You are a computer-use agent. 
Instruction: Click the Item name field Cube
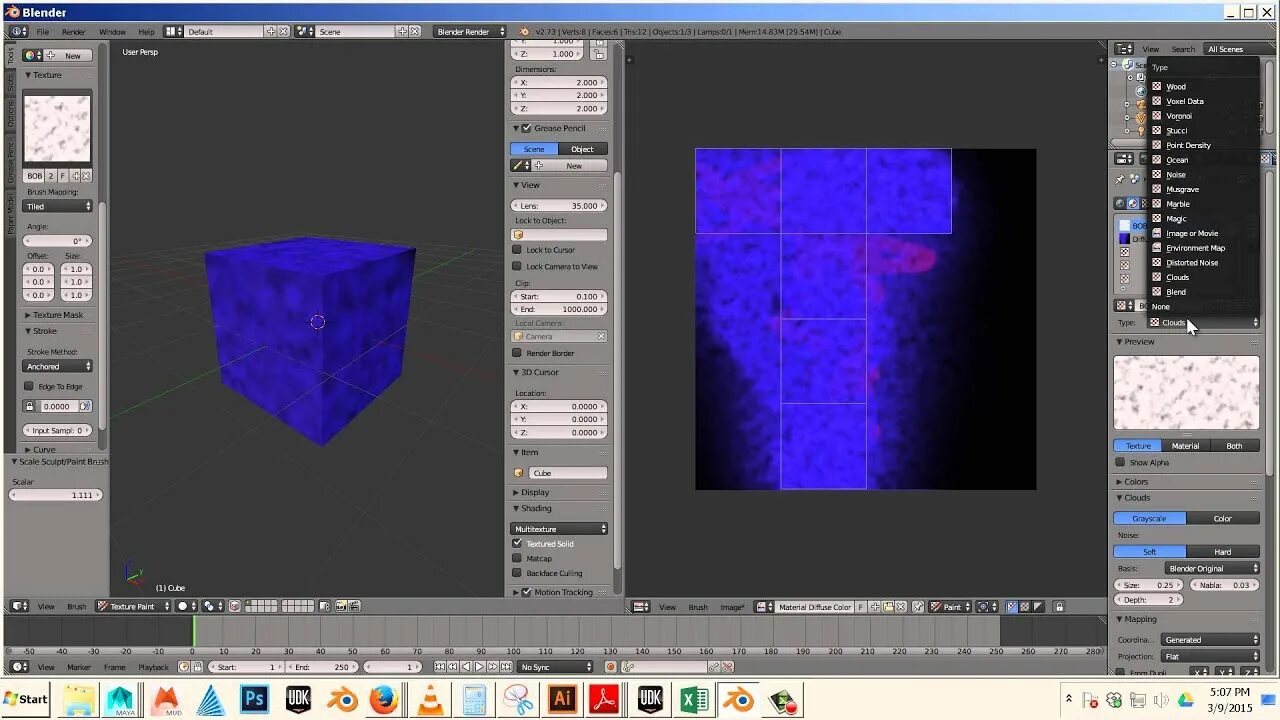click(567, 473)
